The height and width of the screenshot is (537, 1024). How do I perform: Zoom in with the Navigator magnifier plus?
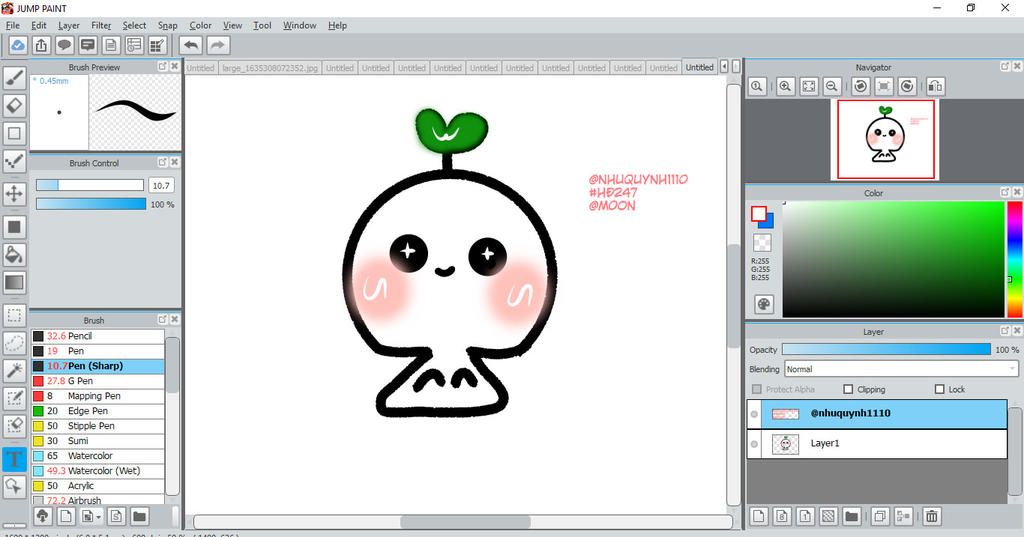click(x=786, y=86)
